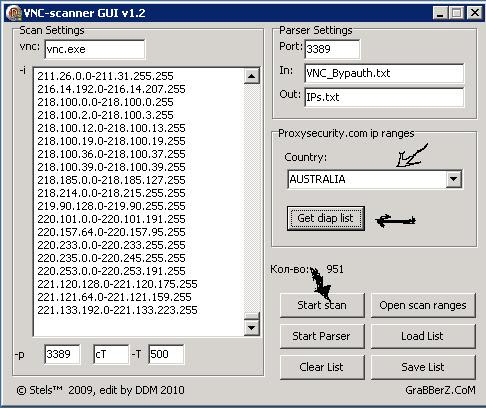
Task: Click the -p port field showing 3389
Action: pyautogui.click(x=62, y=354)
